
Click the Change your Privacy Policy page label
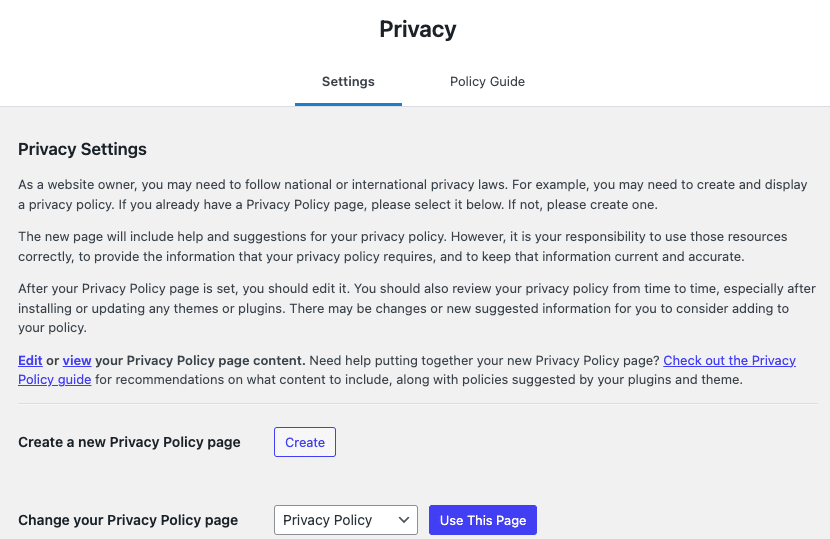pos(128,520)
